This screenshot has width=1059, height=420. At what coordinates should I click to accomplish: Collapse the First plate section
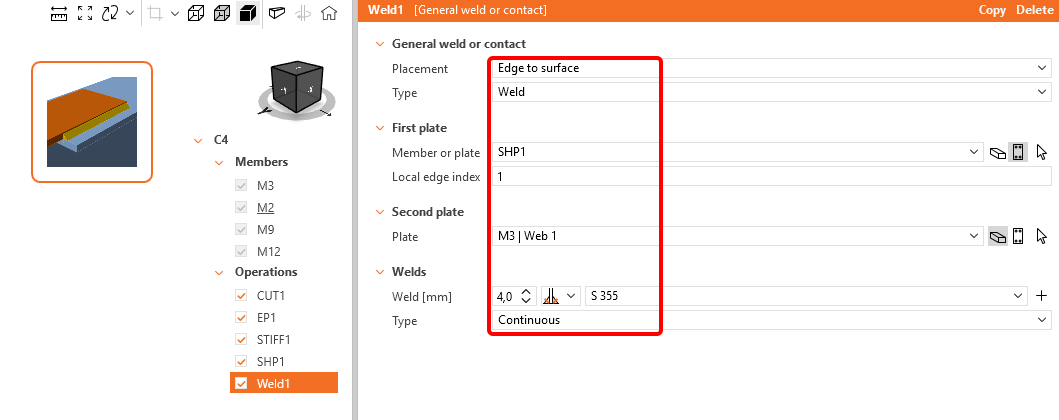tap(379, 128)
